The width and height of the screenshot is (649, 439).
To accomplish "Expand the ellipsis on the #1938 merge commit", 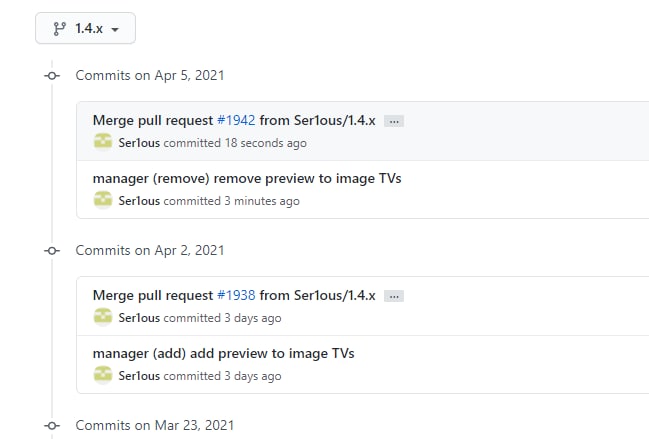I will [394, 296].
